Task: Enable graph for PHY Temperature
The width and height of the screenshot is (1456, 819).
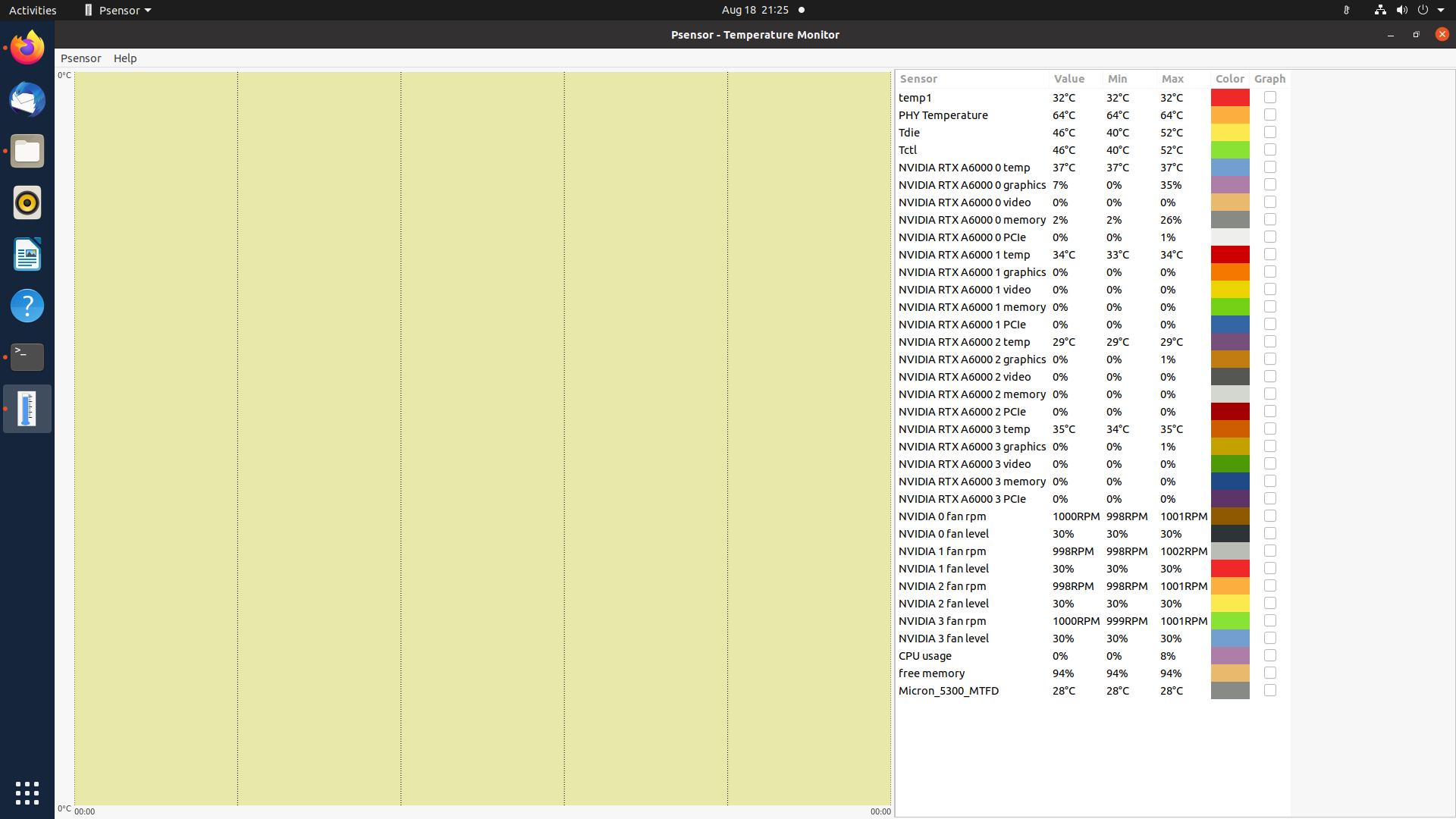Action: coord(1270,115)
